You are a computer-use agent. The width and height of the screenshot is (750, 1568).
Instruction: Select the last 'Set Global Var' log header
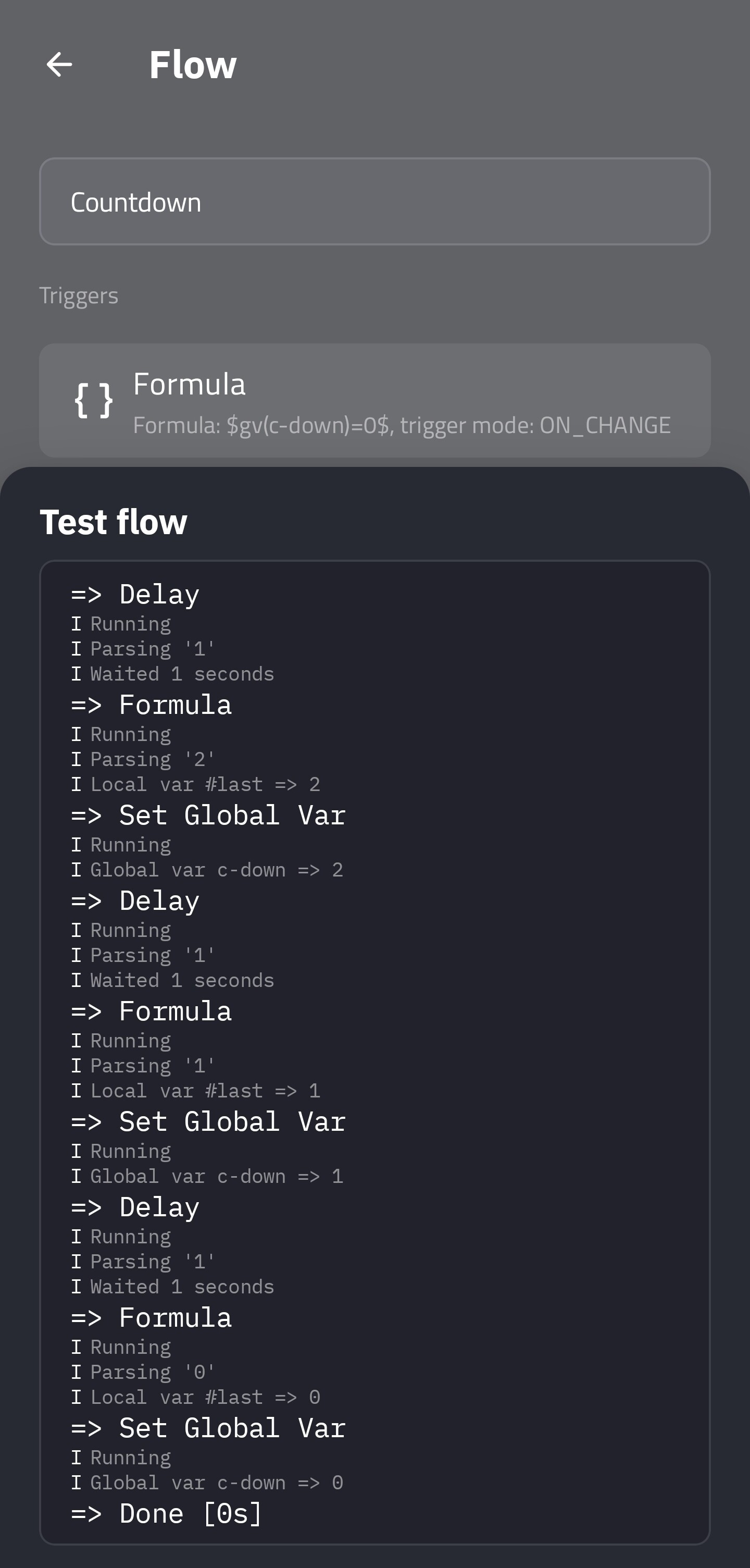click(x=209, y=1429)
